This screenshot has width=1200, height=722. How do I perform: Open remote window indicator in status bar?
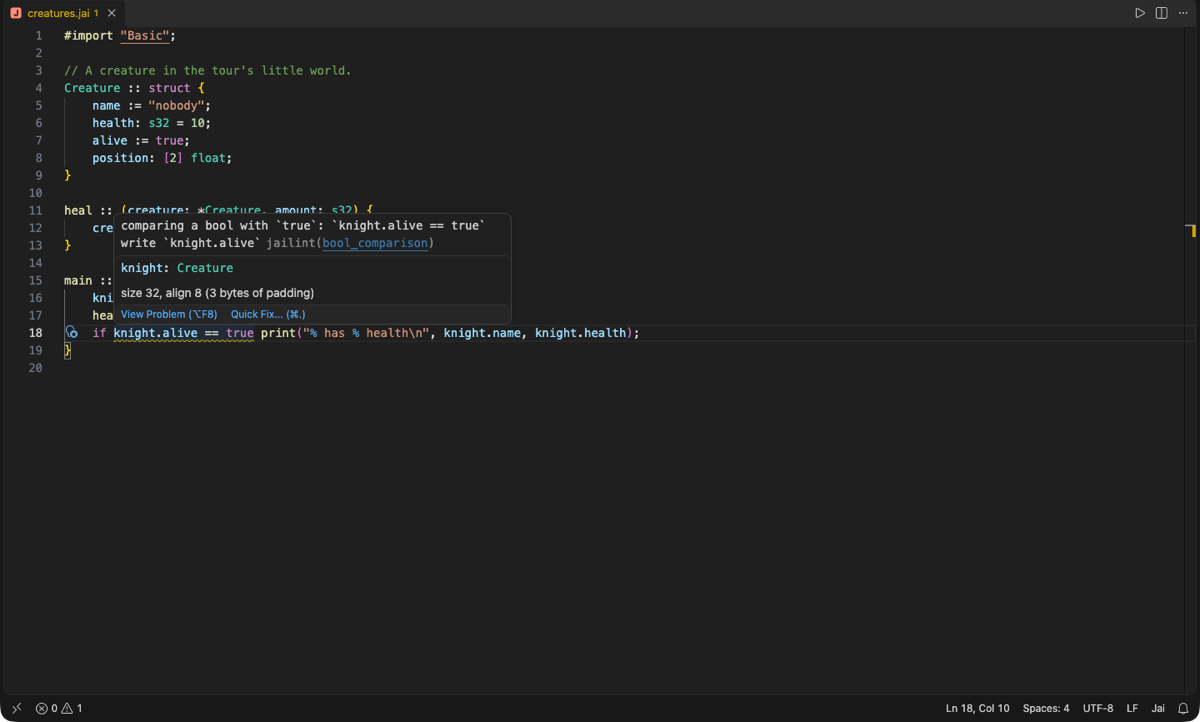16,708
